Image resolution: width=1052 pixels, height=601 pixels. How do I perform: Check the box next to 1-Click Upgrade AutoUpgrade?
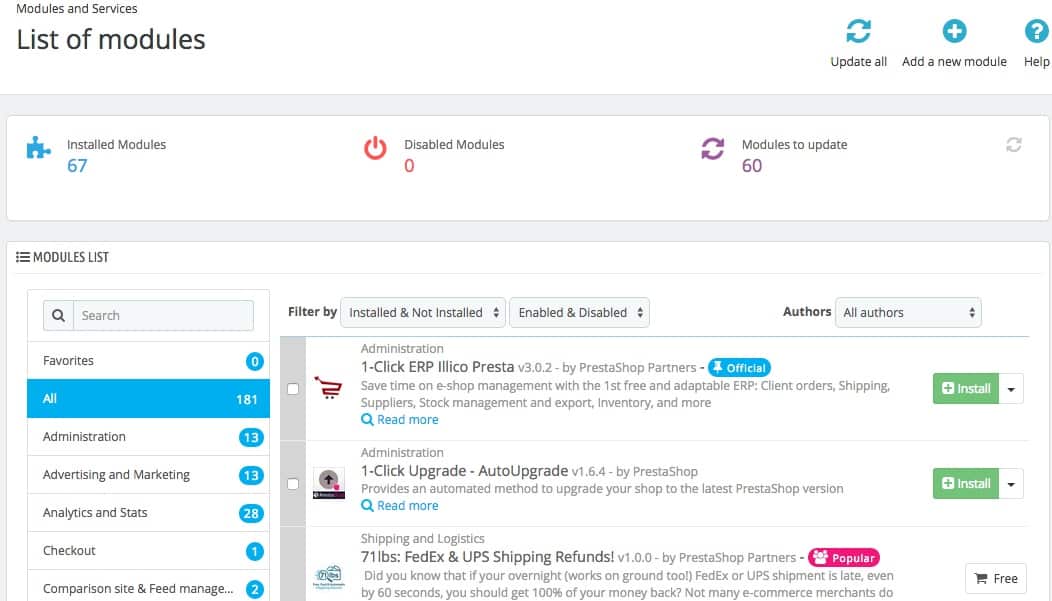292,483
